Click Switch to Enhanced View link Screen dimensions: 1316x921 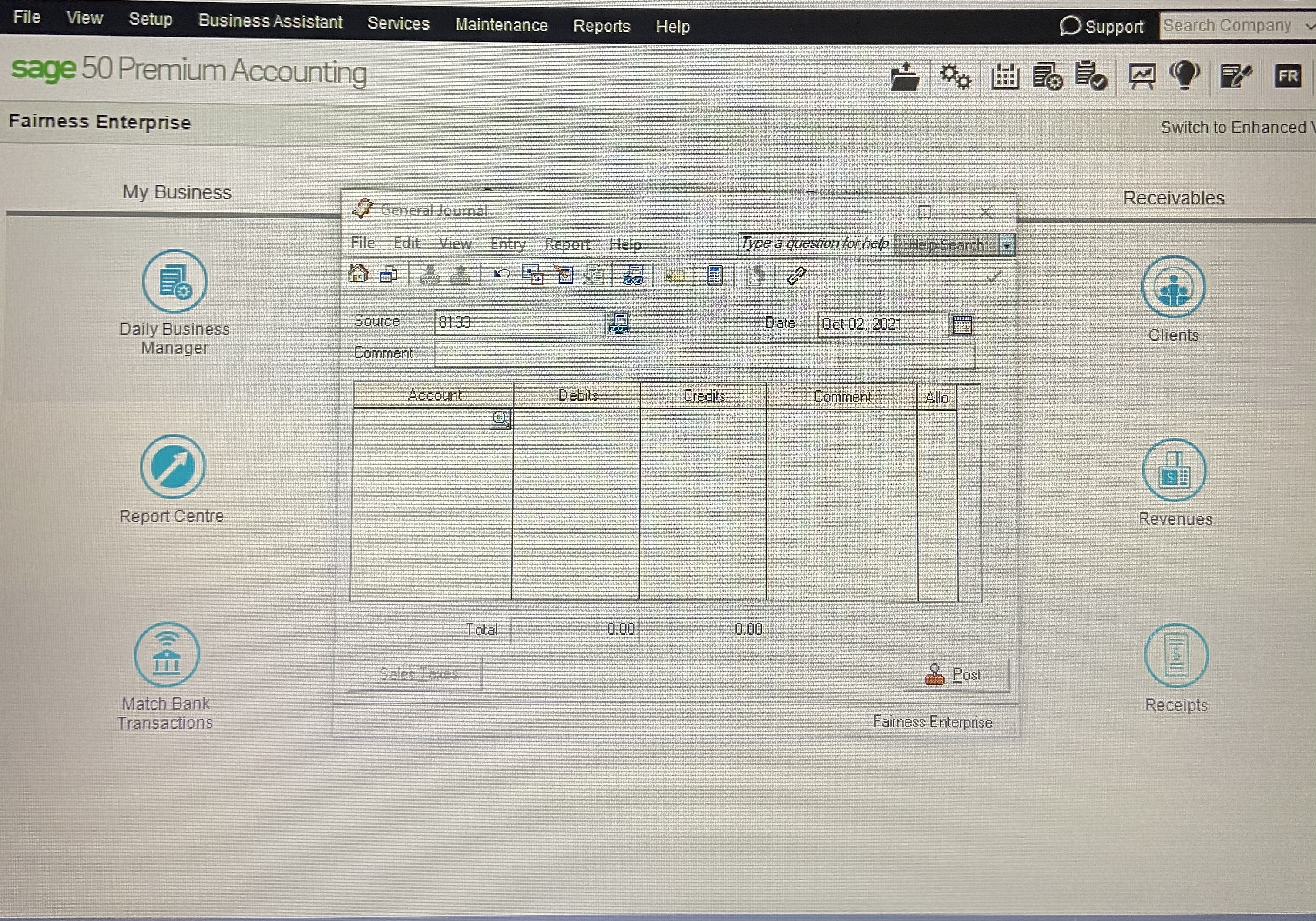click(1232, 127)
